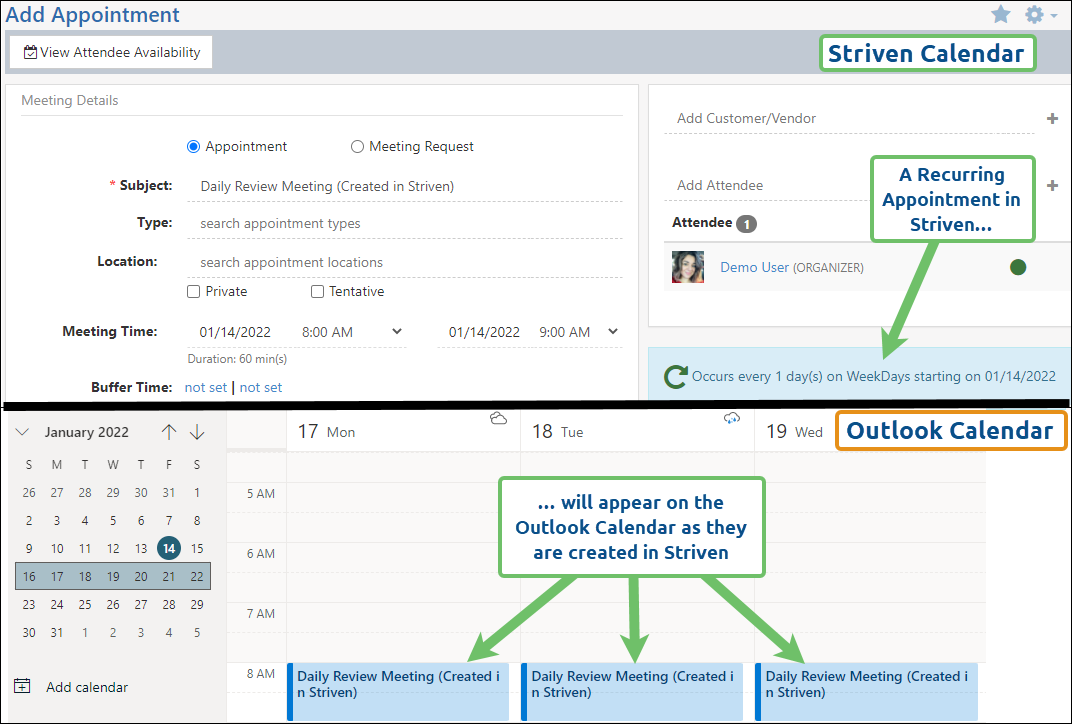Click the Tuesday rain weather icon
The height and width of the screenshot is (724, 1072).
(732, 418)
